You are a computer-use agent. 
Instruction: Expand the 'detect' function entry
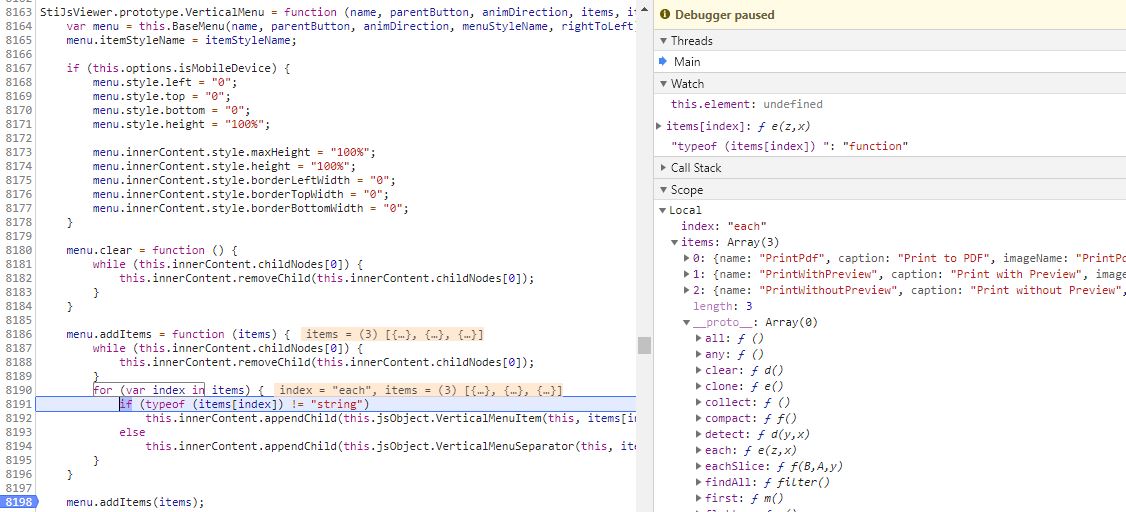(x=699, y=434)
